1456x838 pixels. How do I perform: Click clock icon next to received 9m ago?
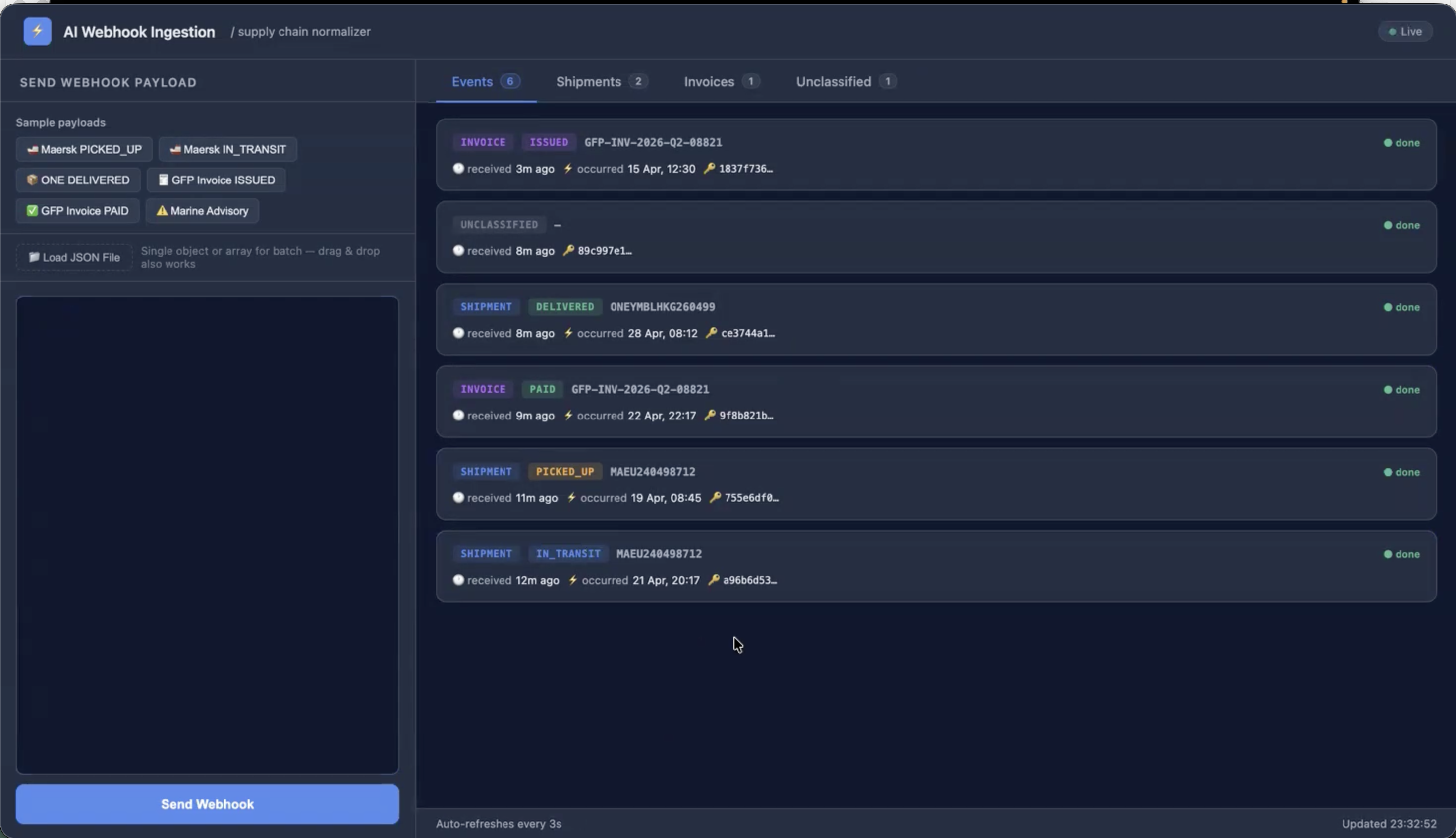point(458,415)
